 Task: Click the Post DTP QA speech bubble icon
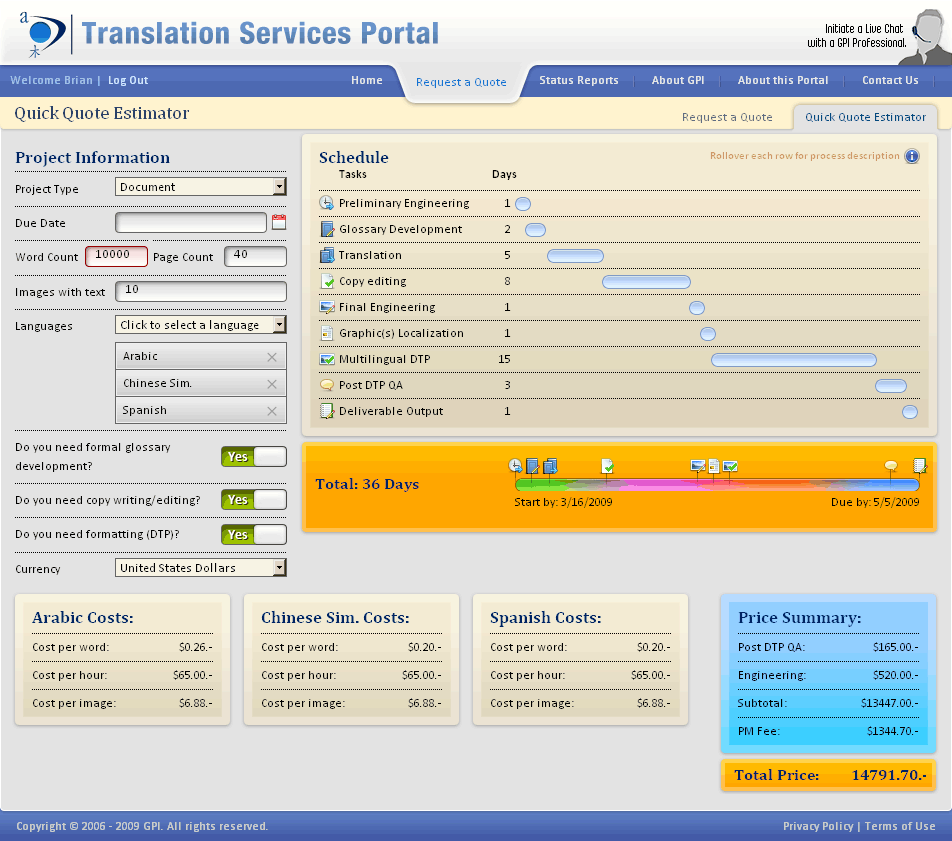click(x=326, y=385)
